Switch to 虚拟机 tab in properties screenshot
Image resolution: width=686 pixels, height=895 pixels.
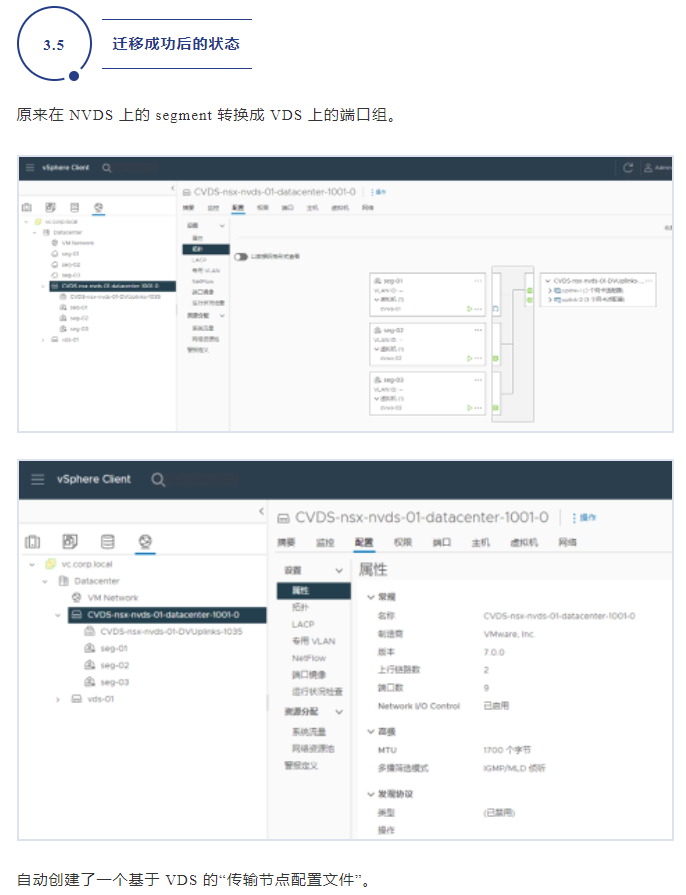click(524, 542)
